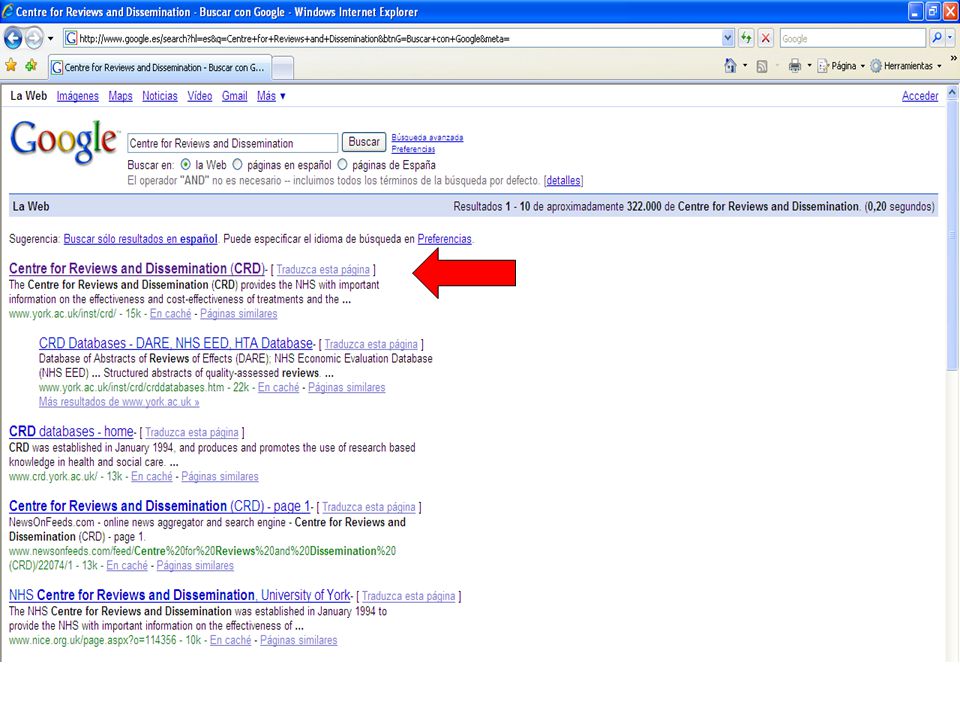Open first result Centre for Reviews and Dissemination (CRD)
This screenshot has height=720, width=960.
136,269
